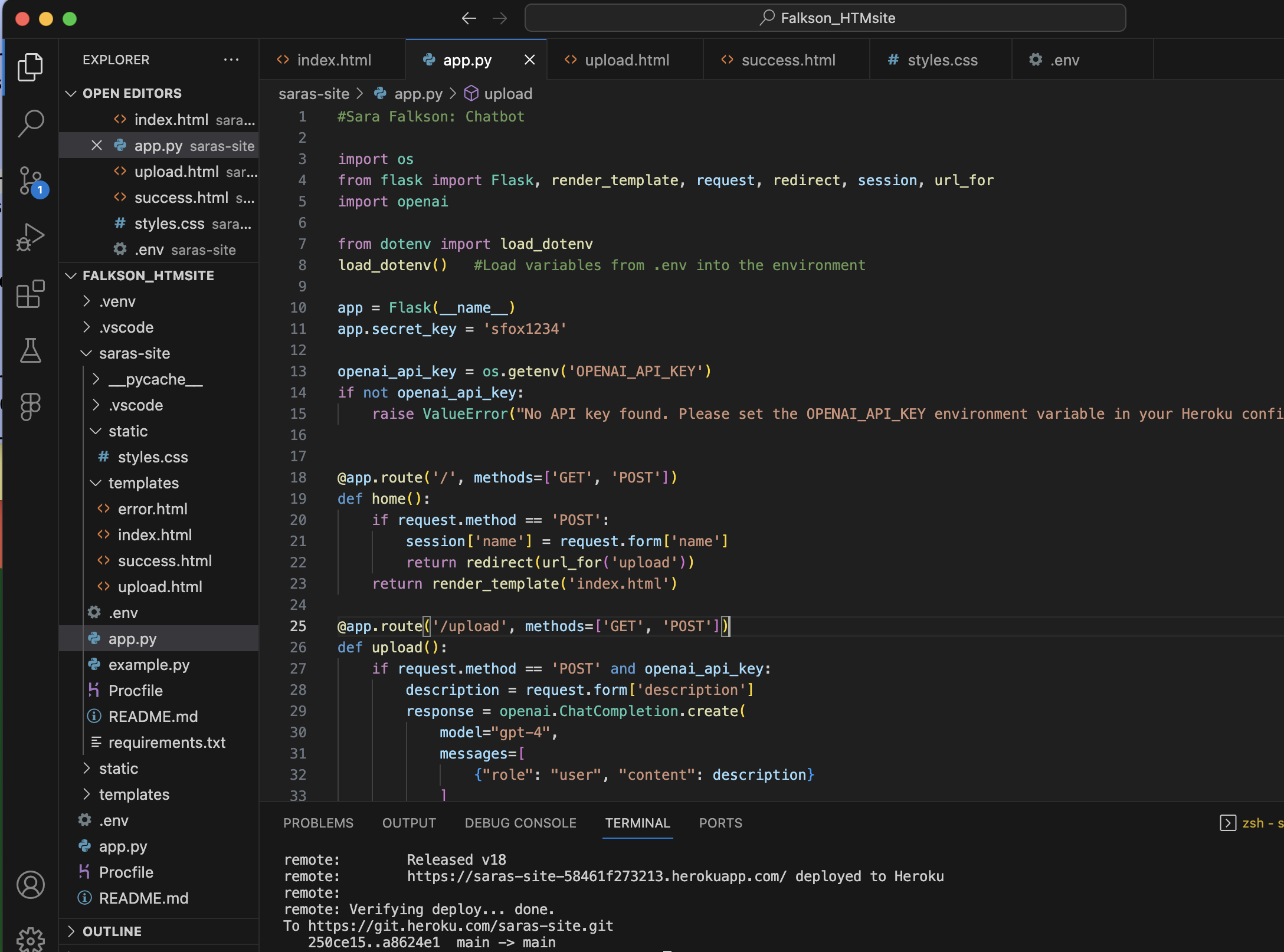Close app.py in Open Editors list
The width and height of the screenshot is (1284, 952).
coord(97,145)
